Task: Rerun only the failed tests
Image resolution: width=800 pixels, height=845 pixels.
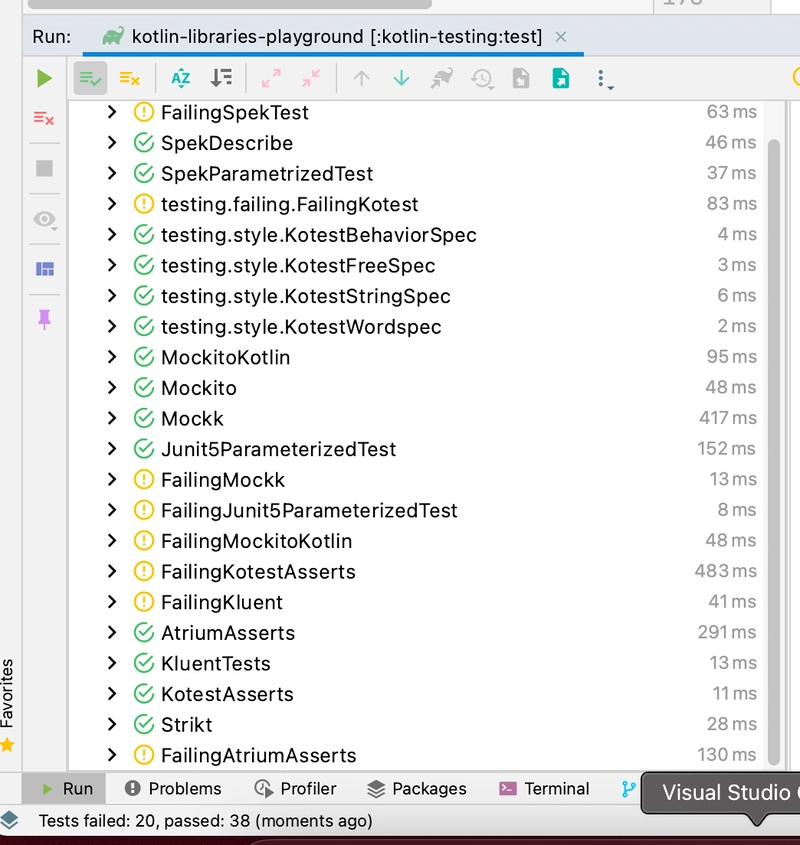Action: click(x=44, y=119)
